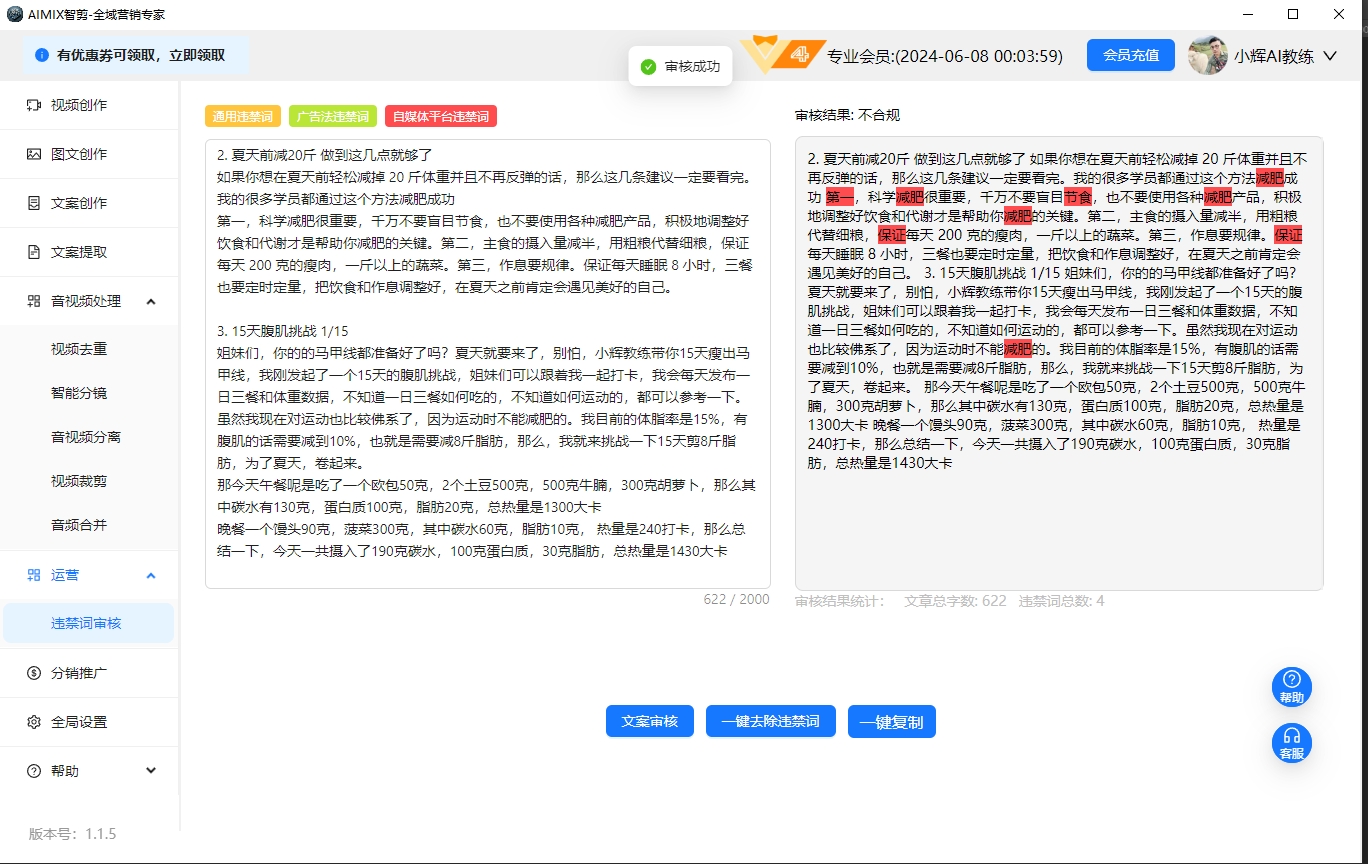Open 违禁词审核 menu item

(x=87, y=623)
